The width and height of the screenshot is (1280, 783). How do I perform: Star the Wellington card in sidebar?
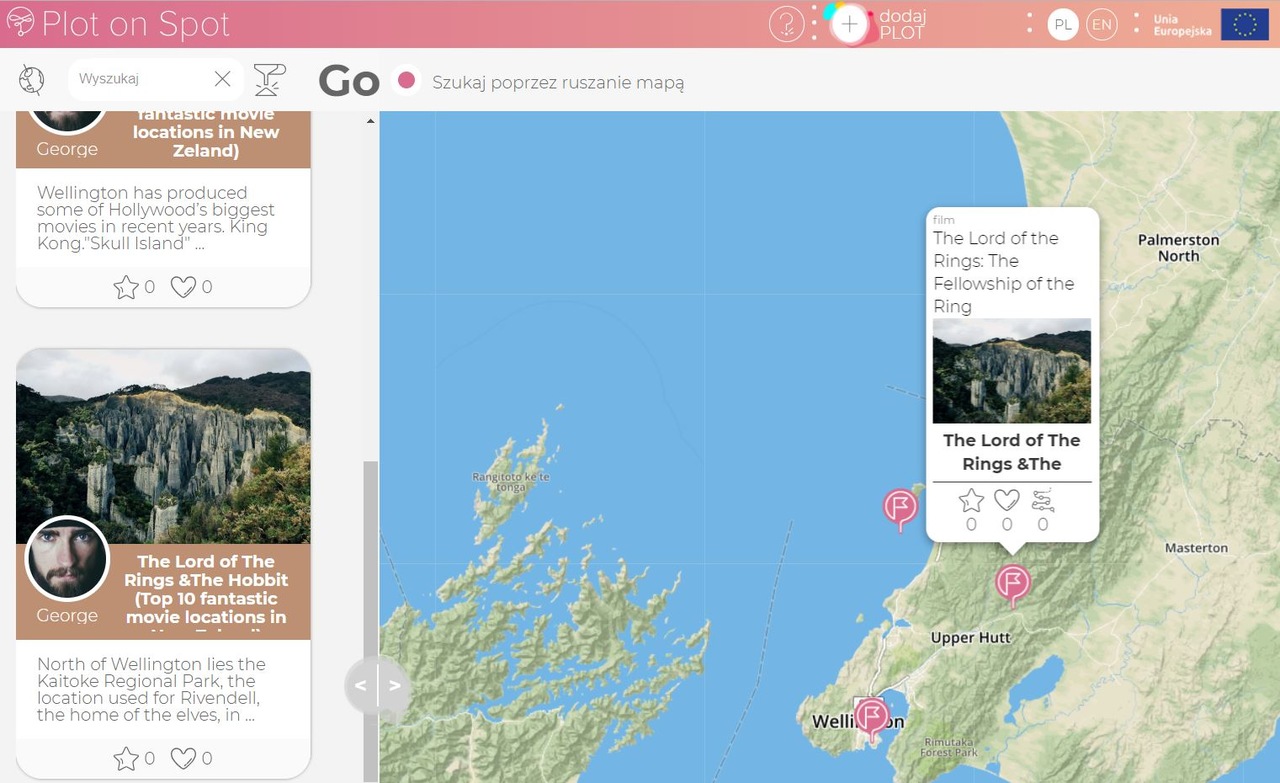click(126, 288)
